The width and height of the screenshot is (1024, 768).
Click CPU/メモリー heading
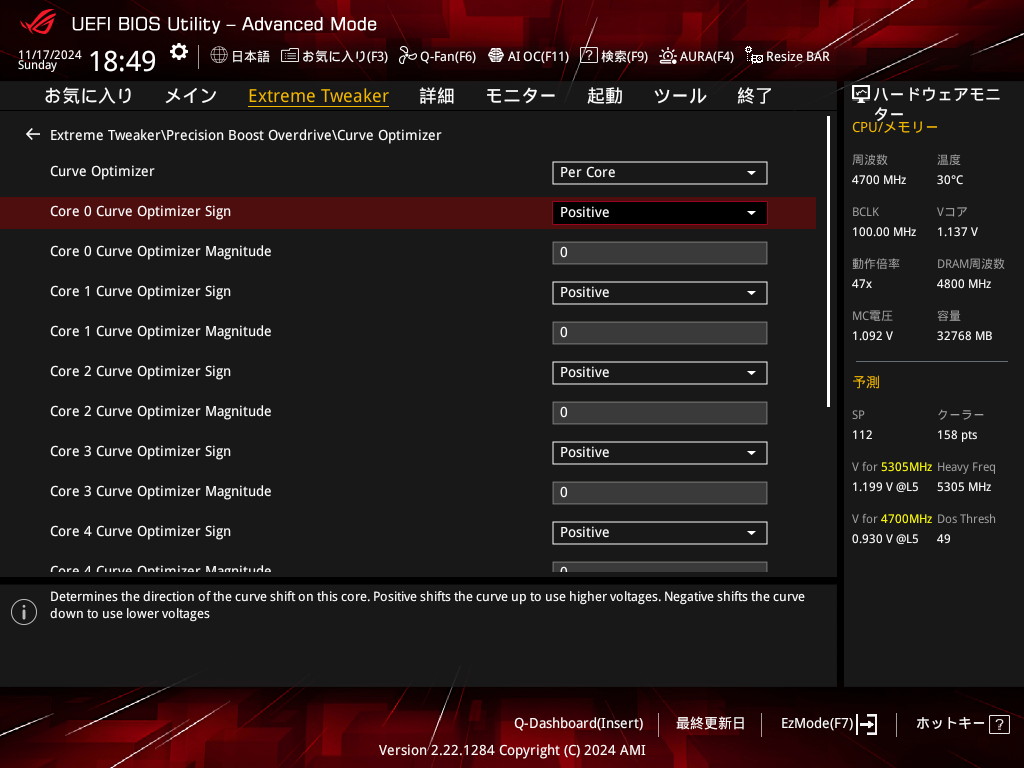click(895, 127)
